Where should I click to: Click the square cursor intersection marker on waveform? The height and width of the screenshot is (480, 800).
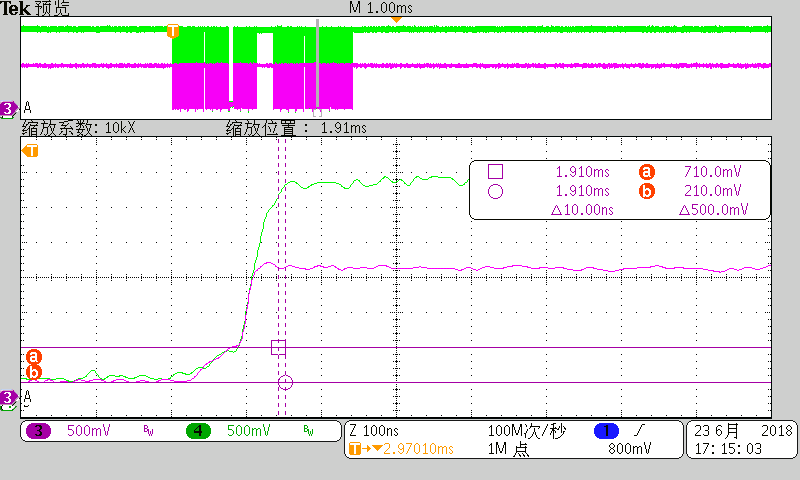[x=278, y=347]
